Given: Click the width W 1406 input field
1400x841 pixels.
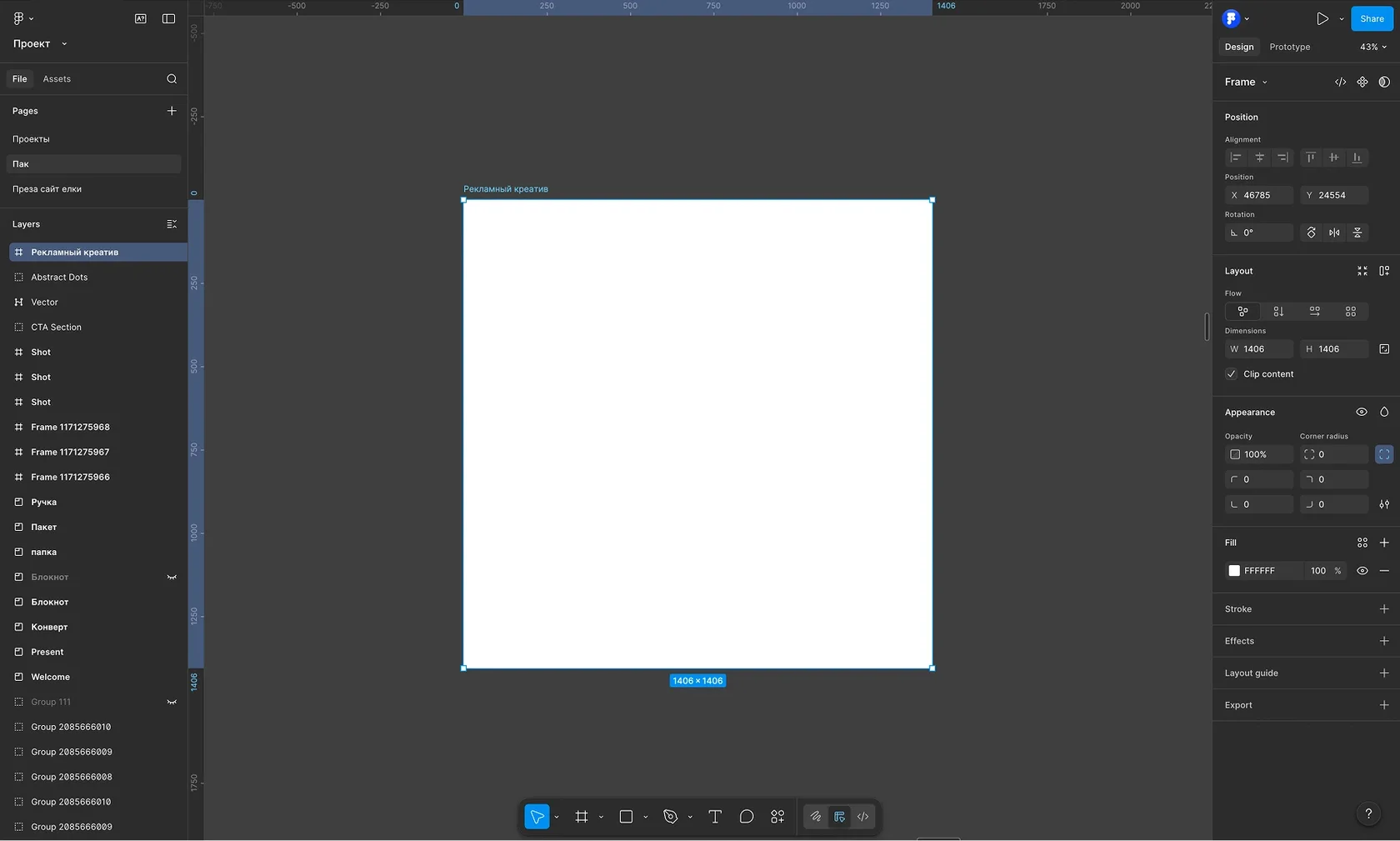Looking at the screenshot, I should click(x=1260, y=349).
